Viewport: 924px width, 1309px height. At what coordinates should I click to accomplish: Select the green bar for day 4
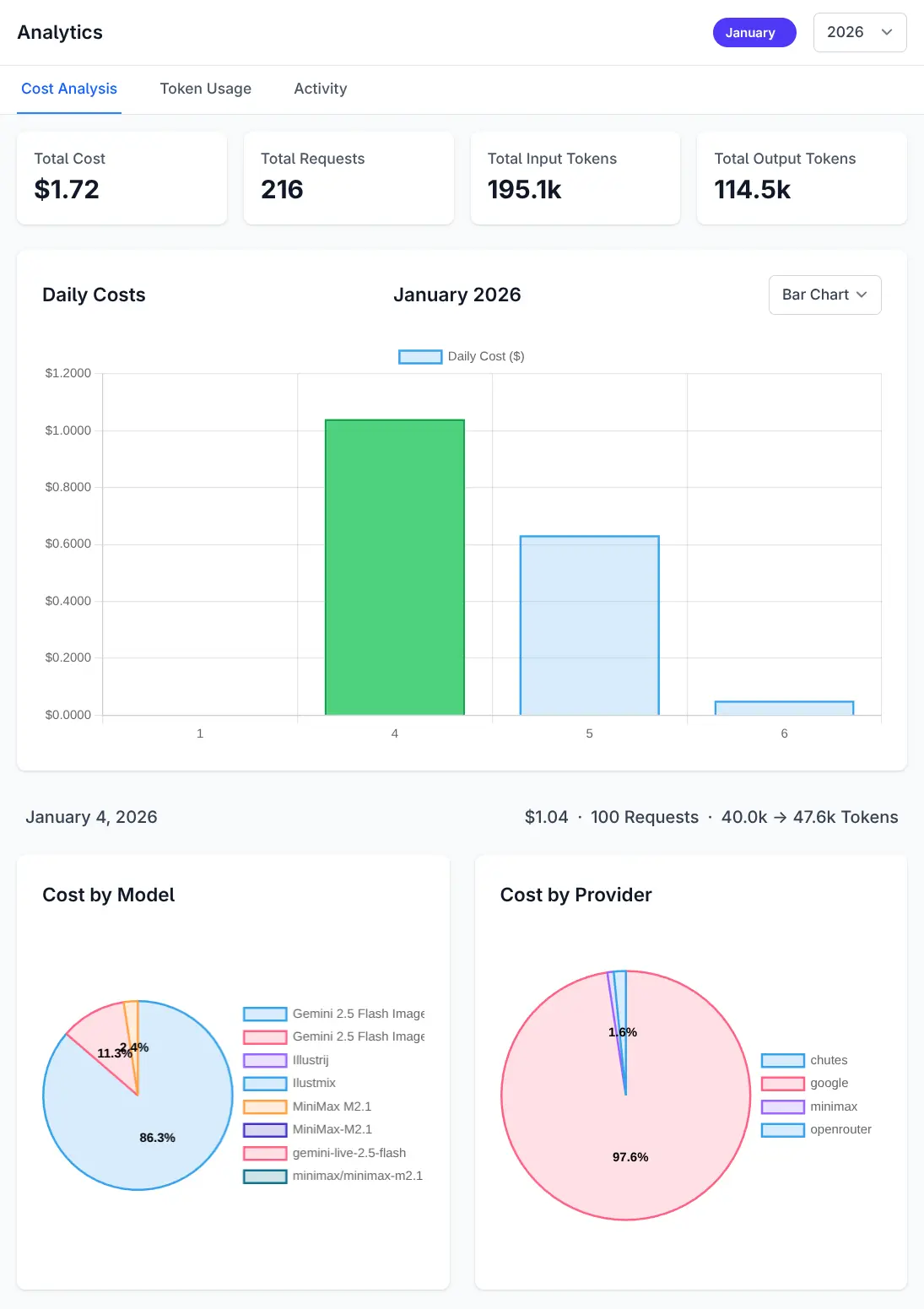(x=395, y=567)
